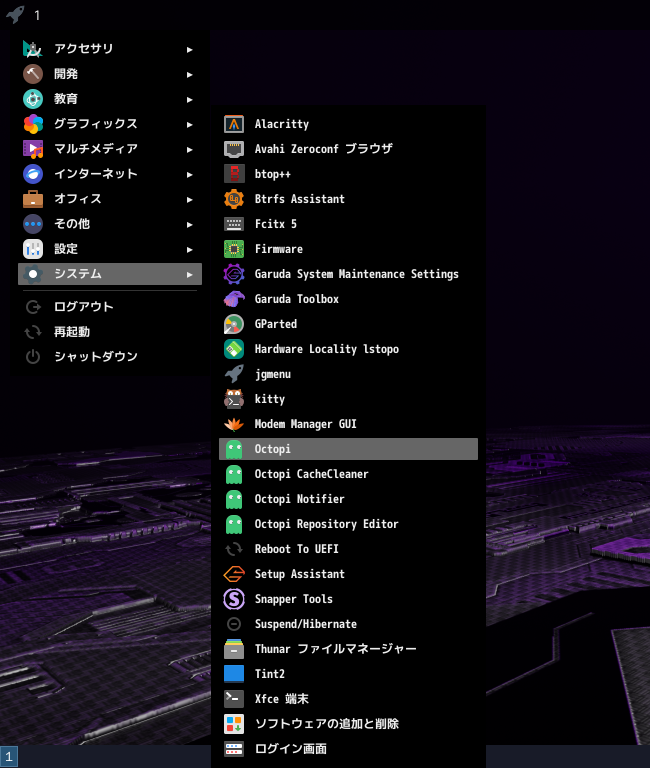Launch GParted via its disk icon
The width and height of the screenshot is (650, 768).
coord(234,324)
